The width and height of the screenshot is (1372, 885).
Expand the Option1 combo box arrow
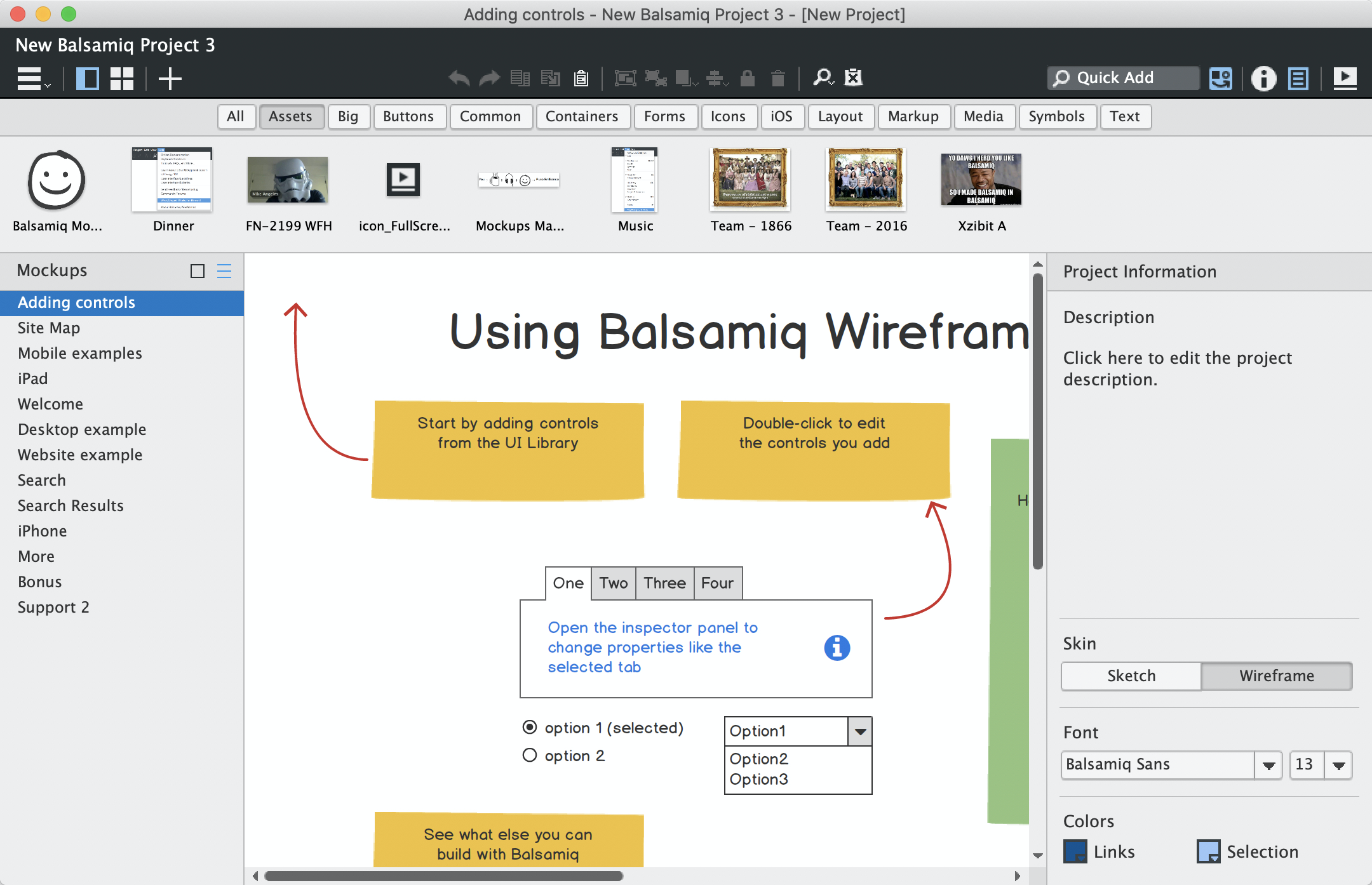click(x=860, y=731)
